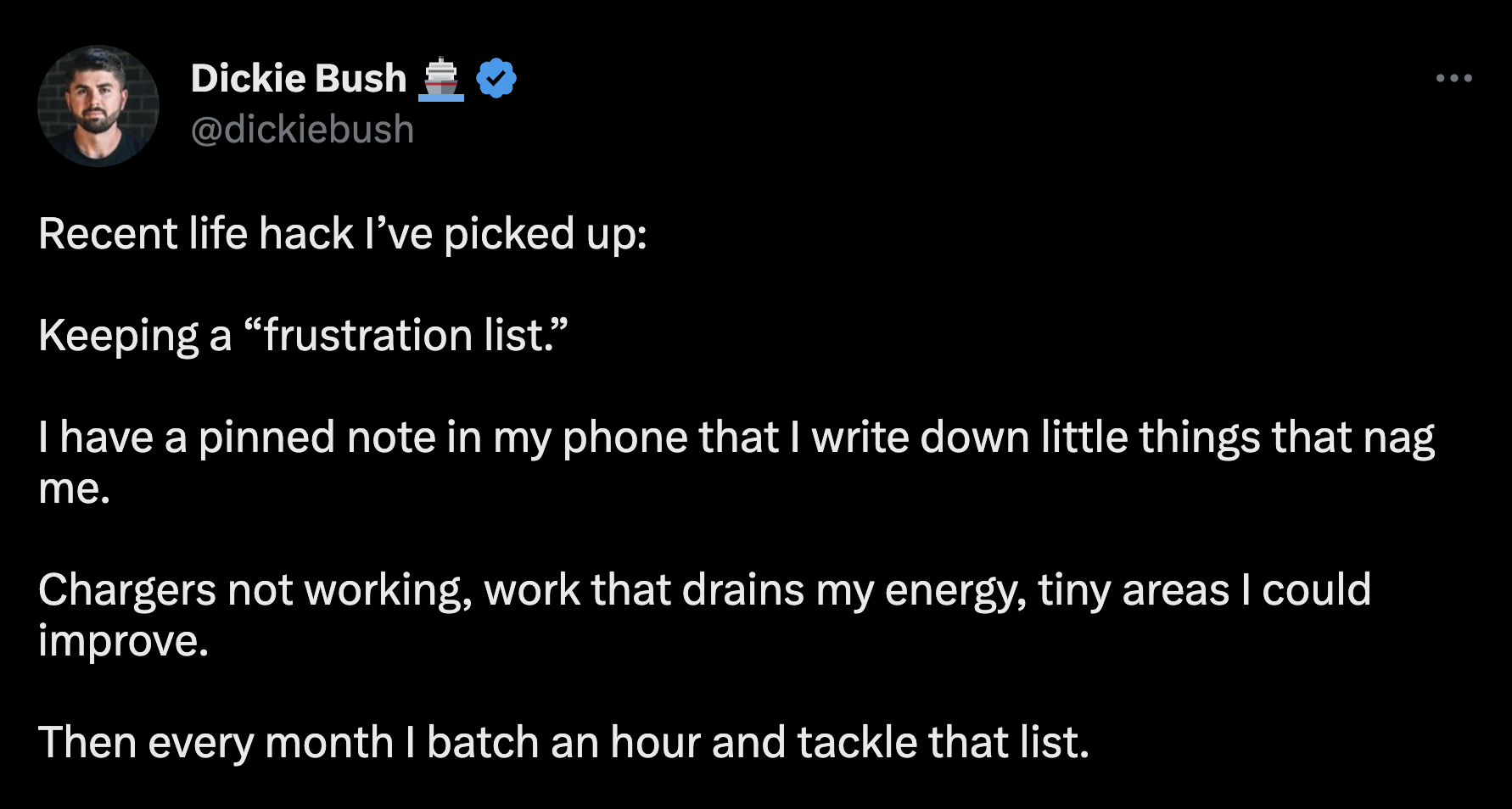
Task: Click the final line about tackling that list
Action: click(564, 740)
